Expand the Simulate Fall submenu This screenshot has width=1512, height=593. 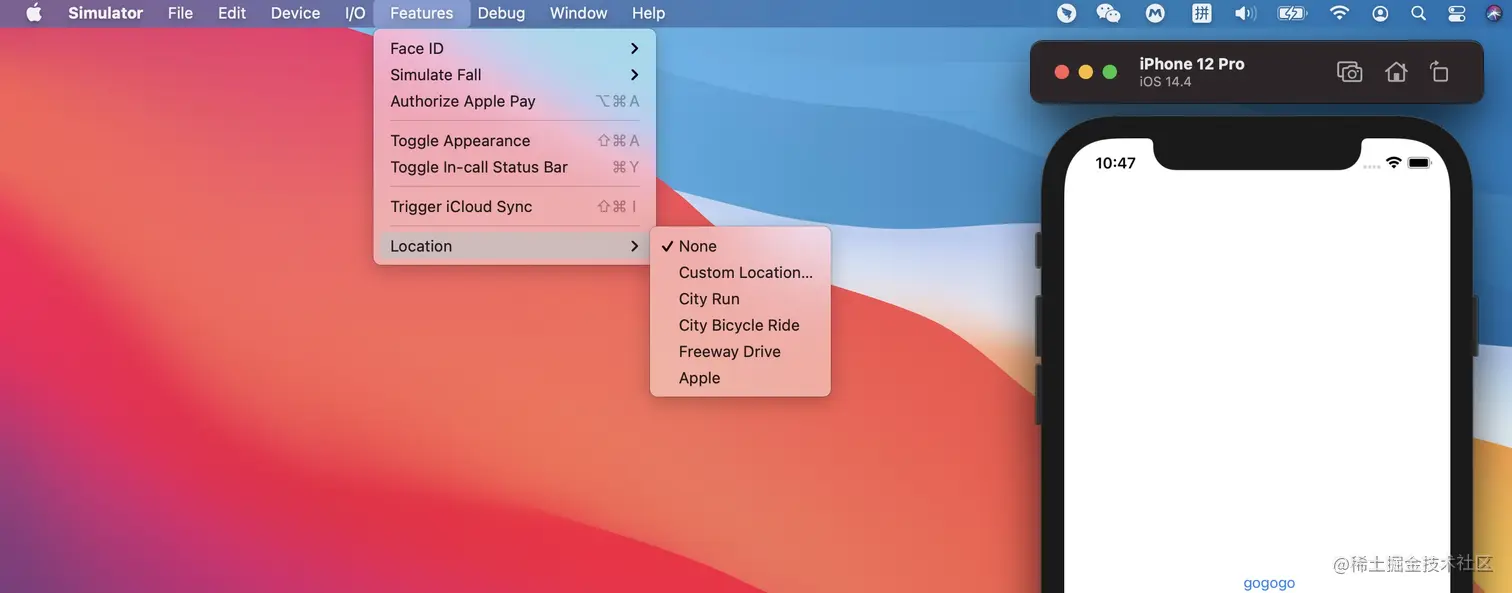click(x=514, y=75)
